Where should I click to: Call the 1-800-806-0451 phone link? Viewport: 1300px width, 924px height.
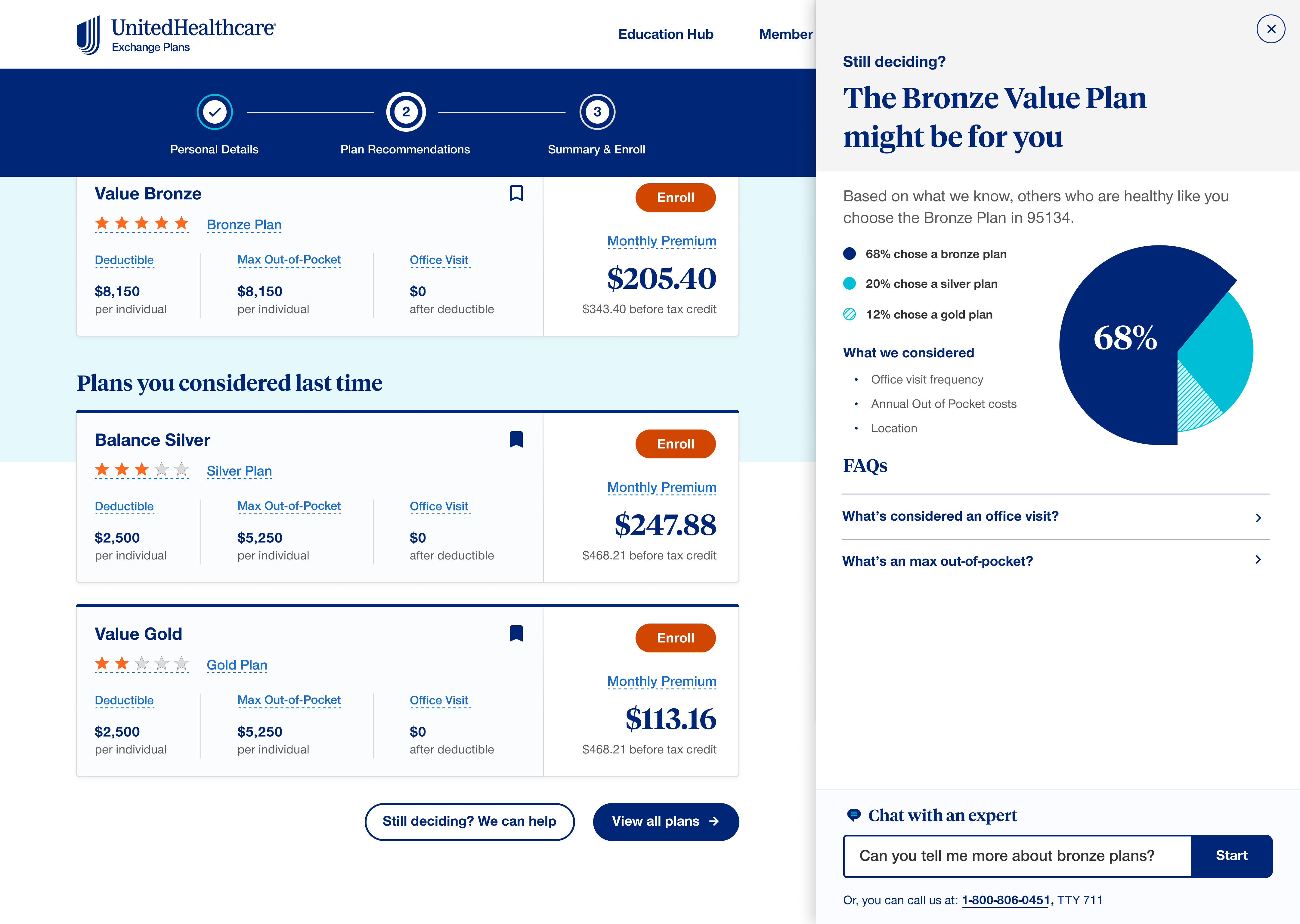[x=1005, y=900]
